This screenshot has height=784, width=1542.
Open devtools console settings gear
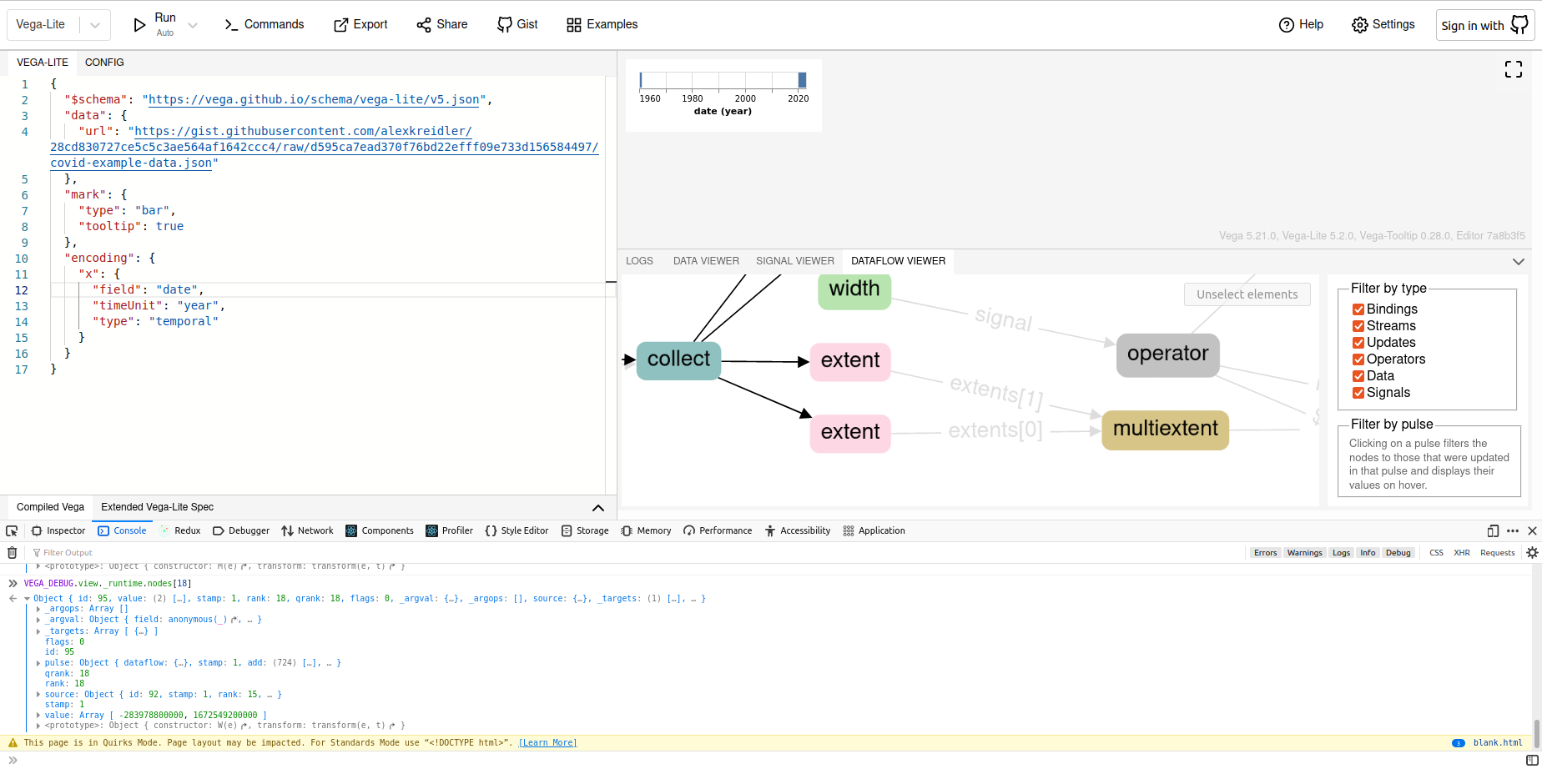point(1532,553)
